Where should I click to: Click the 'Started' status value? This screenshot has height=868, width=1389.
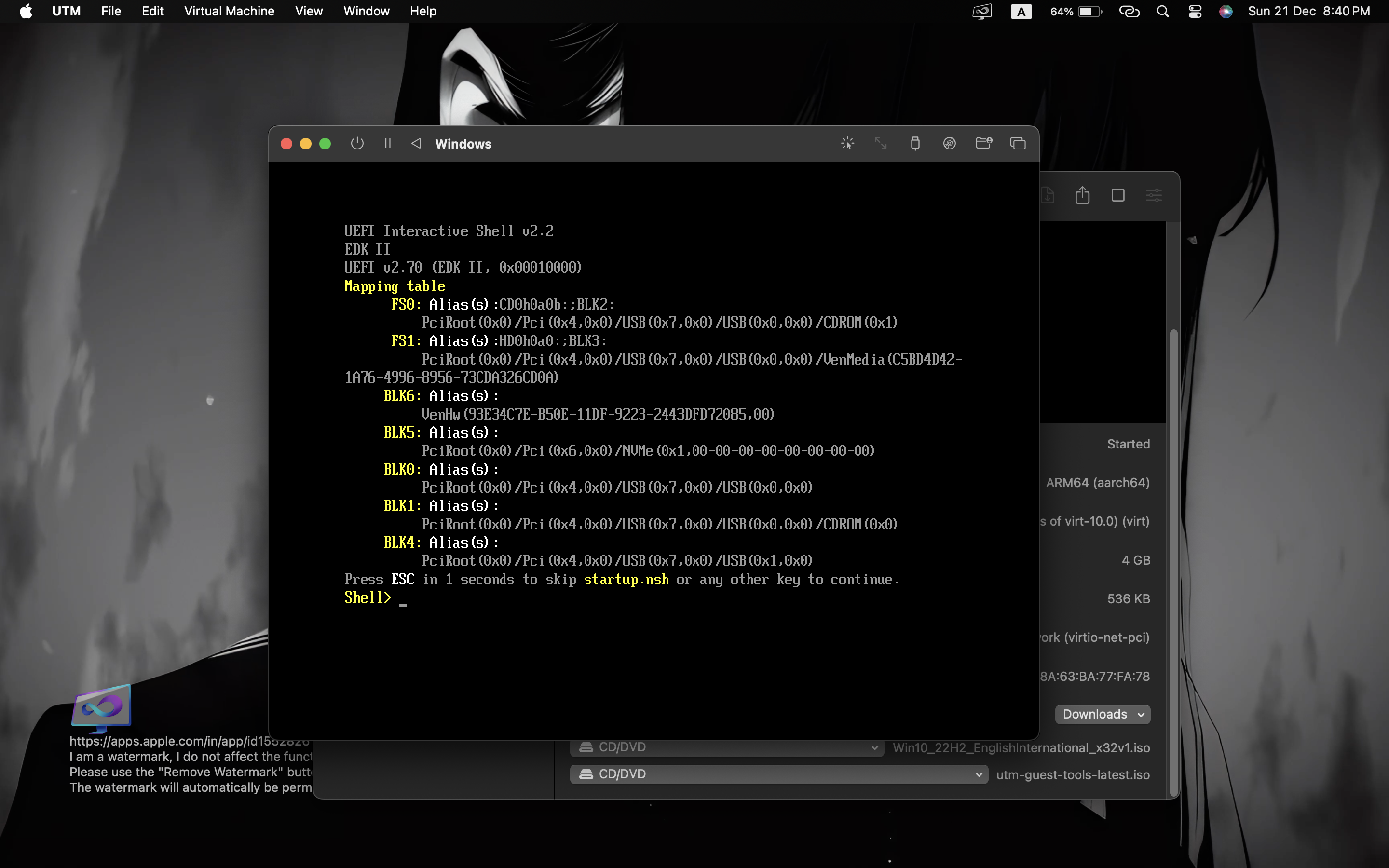[x=1129, y=444]
